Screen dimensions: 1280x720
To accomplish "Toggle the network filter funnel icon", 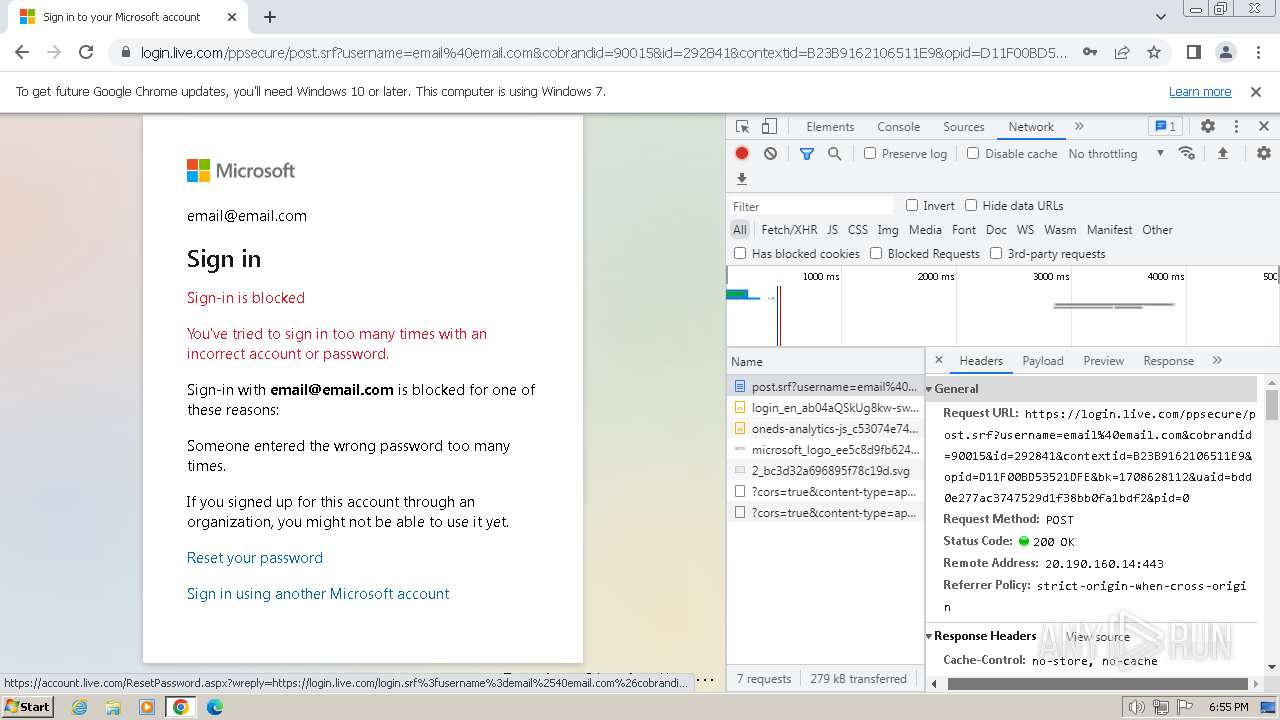I will click(807, 154).
